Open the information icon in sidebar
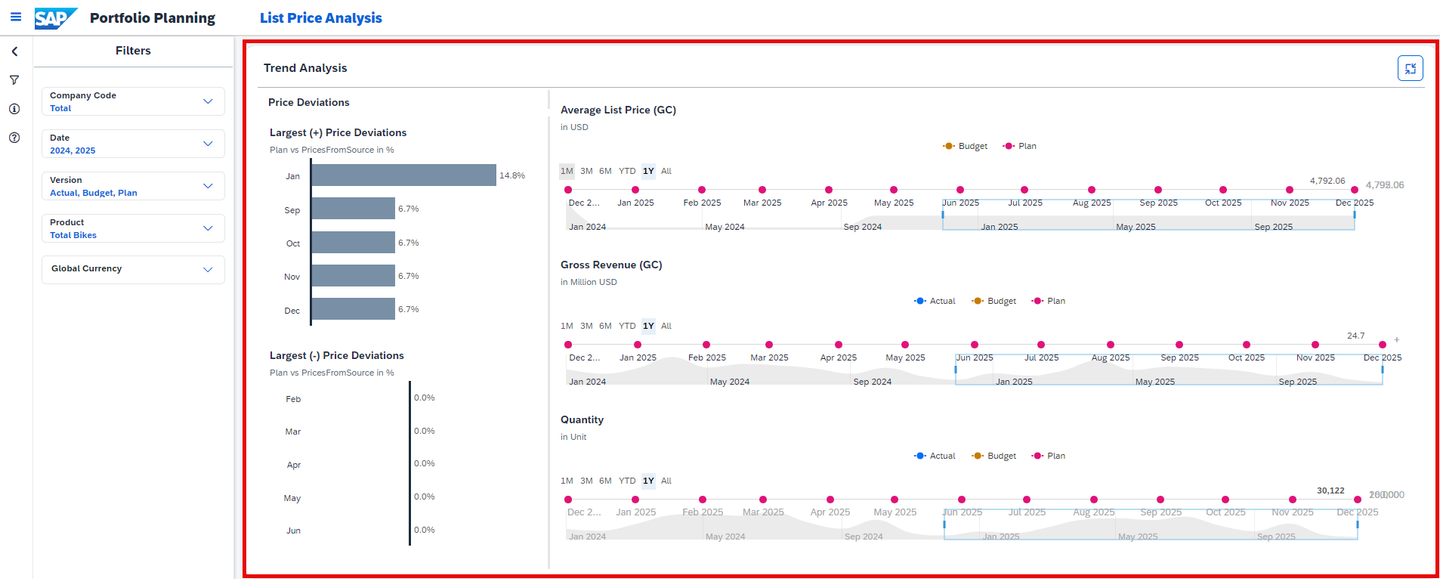Viewport: 1440px width, 579px height. point(15,109)
